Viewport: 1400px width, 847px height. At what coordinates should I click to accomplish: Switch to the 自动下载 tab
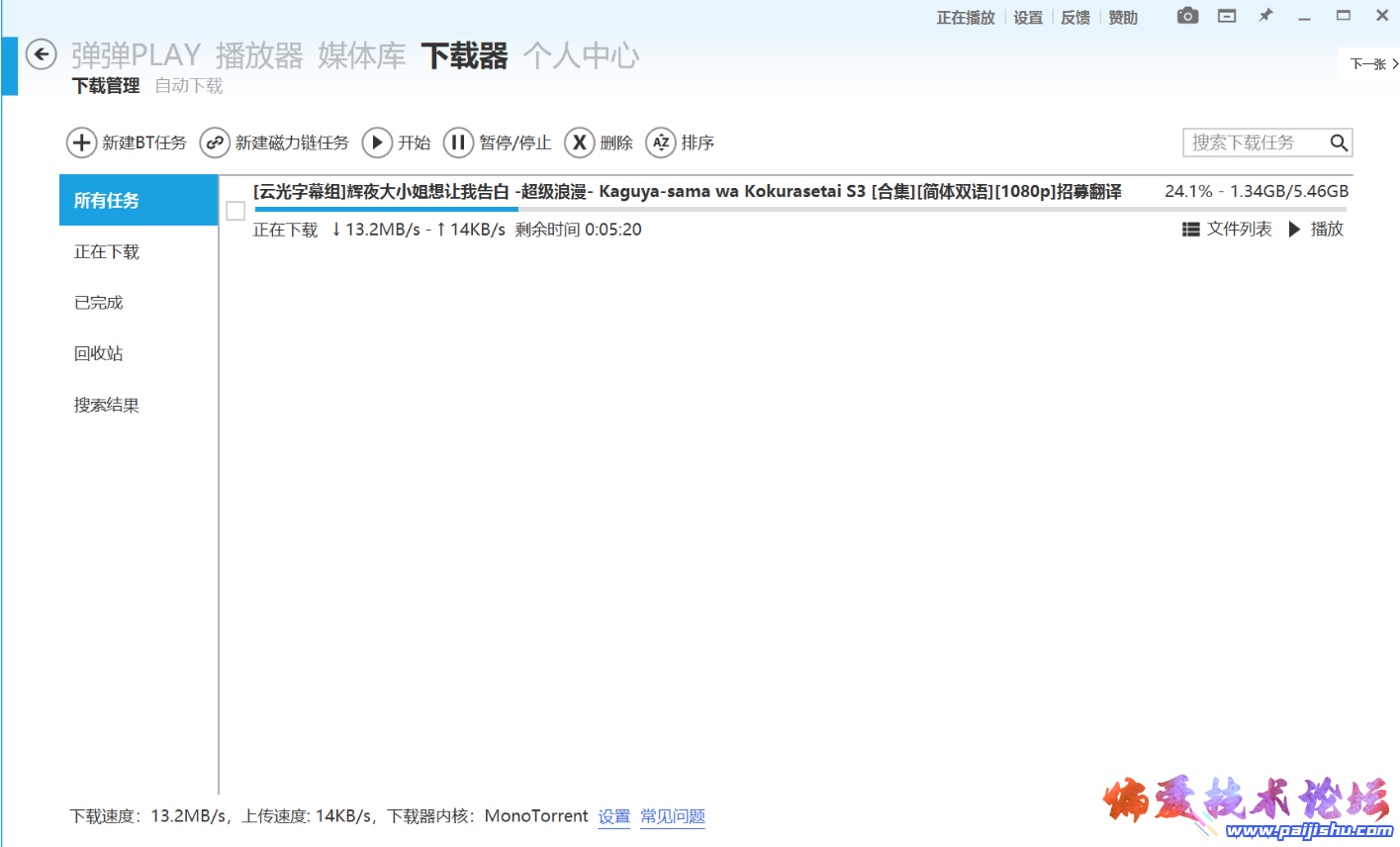(x=188, y=85)
